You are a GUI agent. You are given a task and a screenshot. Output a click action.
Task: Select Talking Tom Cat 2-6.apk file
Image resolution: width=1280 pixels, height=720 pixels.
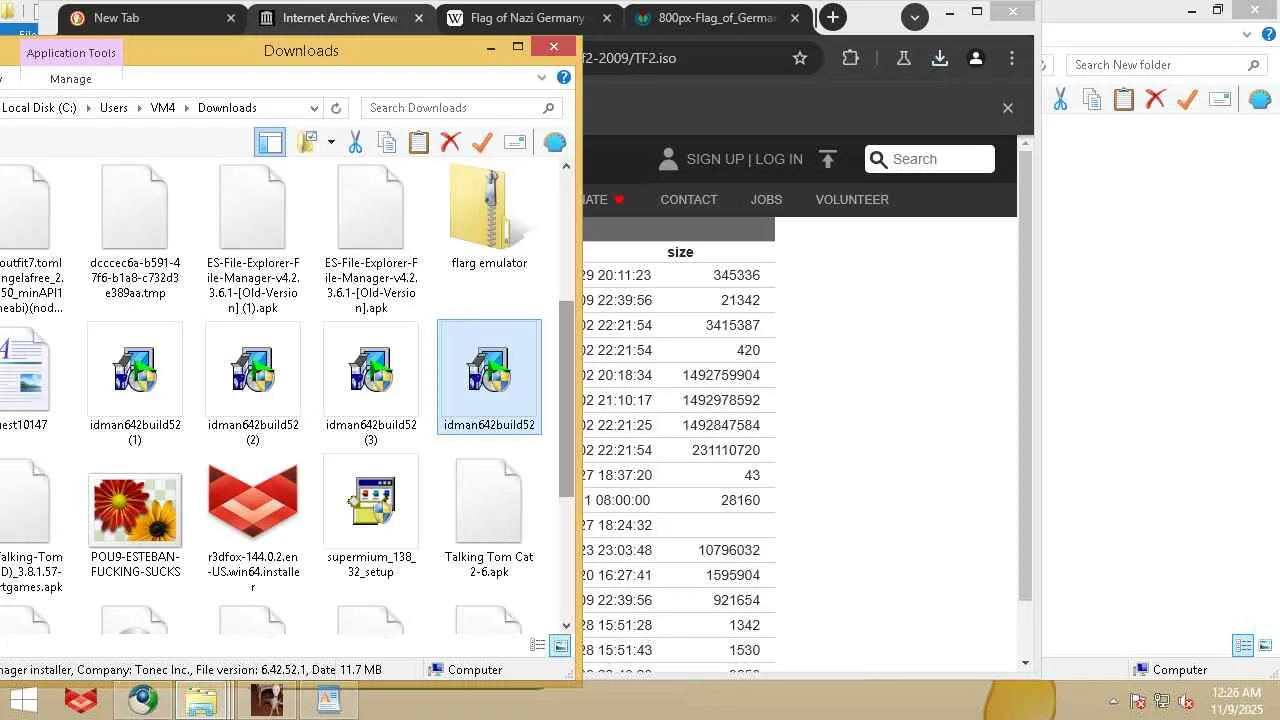(489, 520)
